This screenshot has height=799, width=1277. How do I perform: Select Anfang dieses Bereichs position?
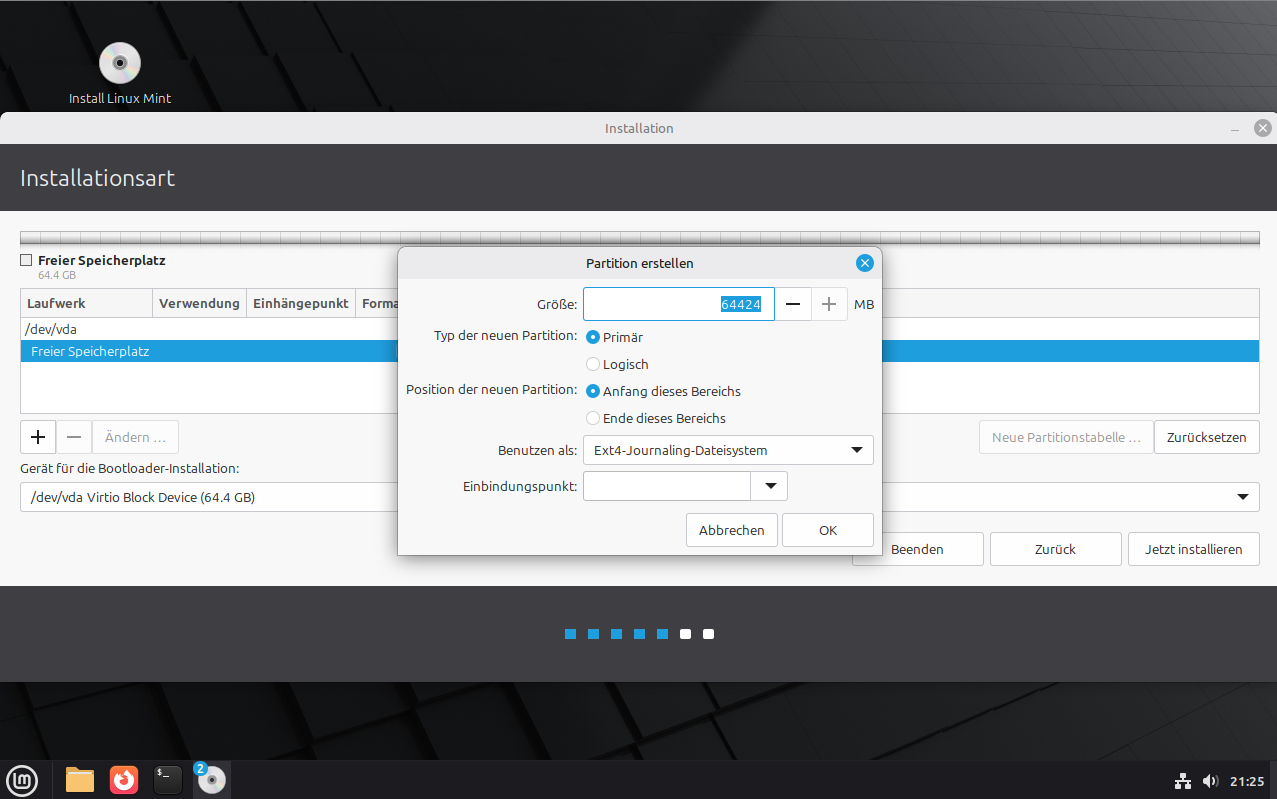pos(593,391)
